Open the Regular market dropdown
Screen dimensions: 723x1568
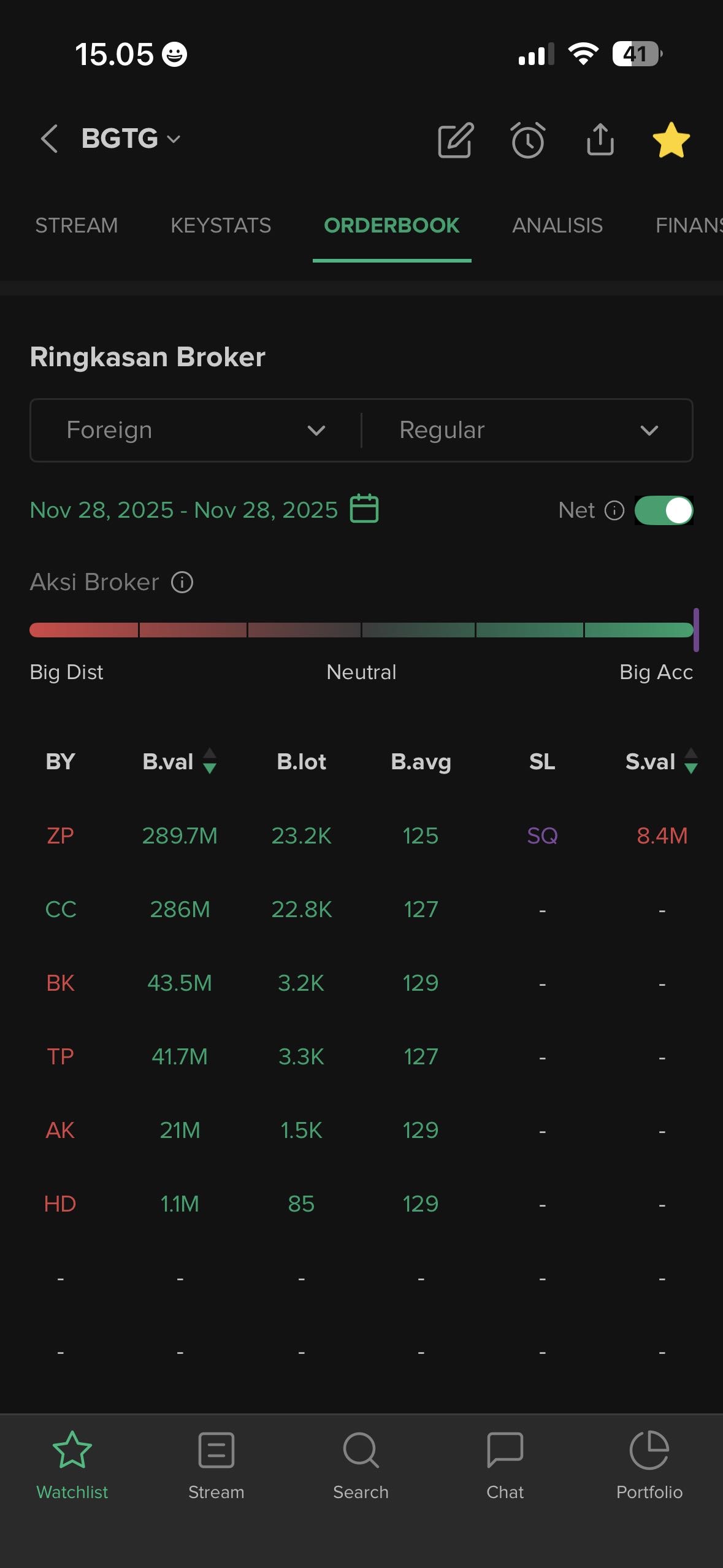click(527, 430)
